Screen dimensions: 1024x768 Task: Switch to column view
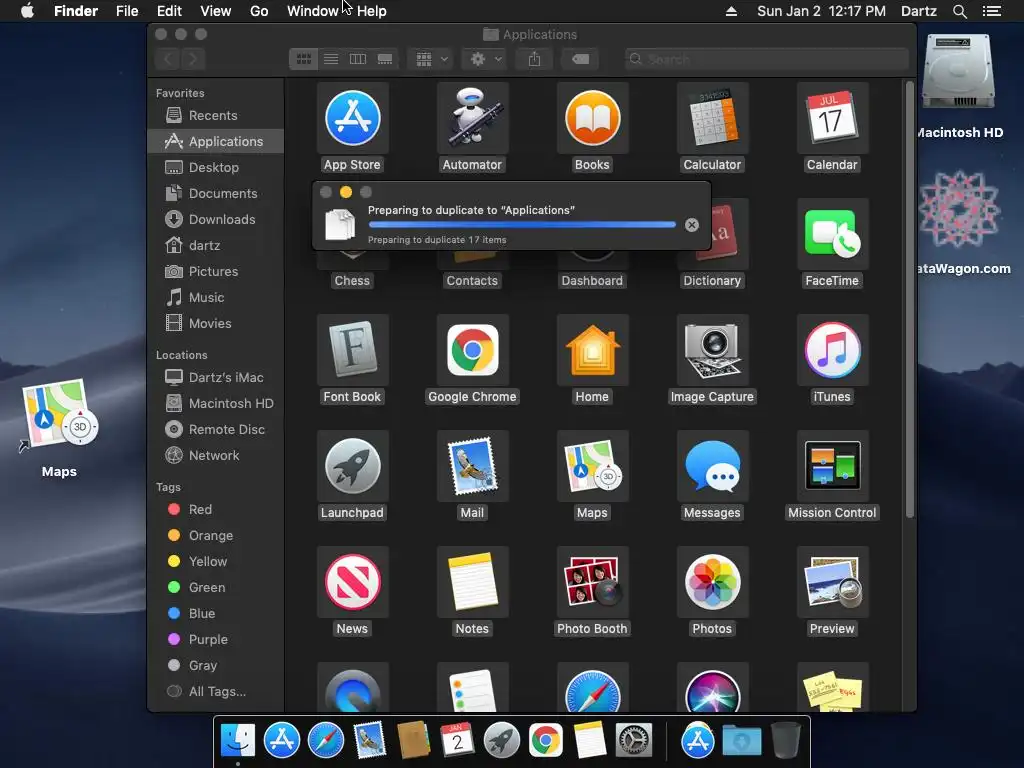pyautogui.click(x=358, y=59)
